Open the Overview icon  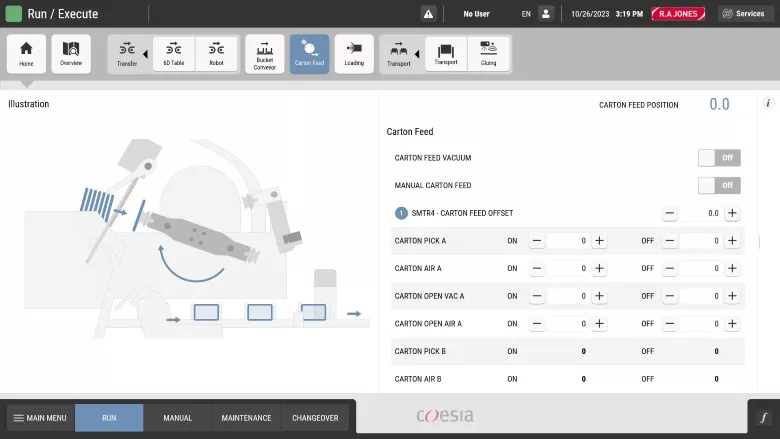click(x=71, y=54)
